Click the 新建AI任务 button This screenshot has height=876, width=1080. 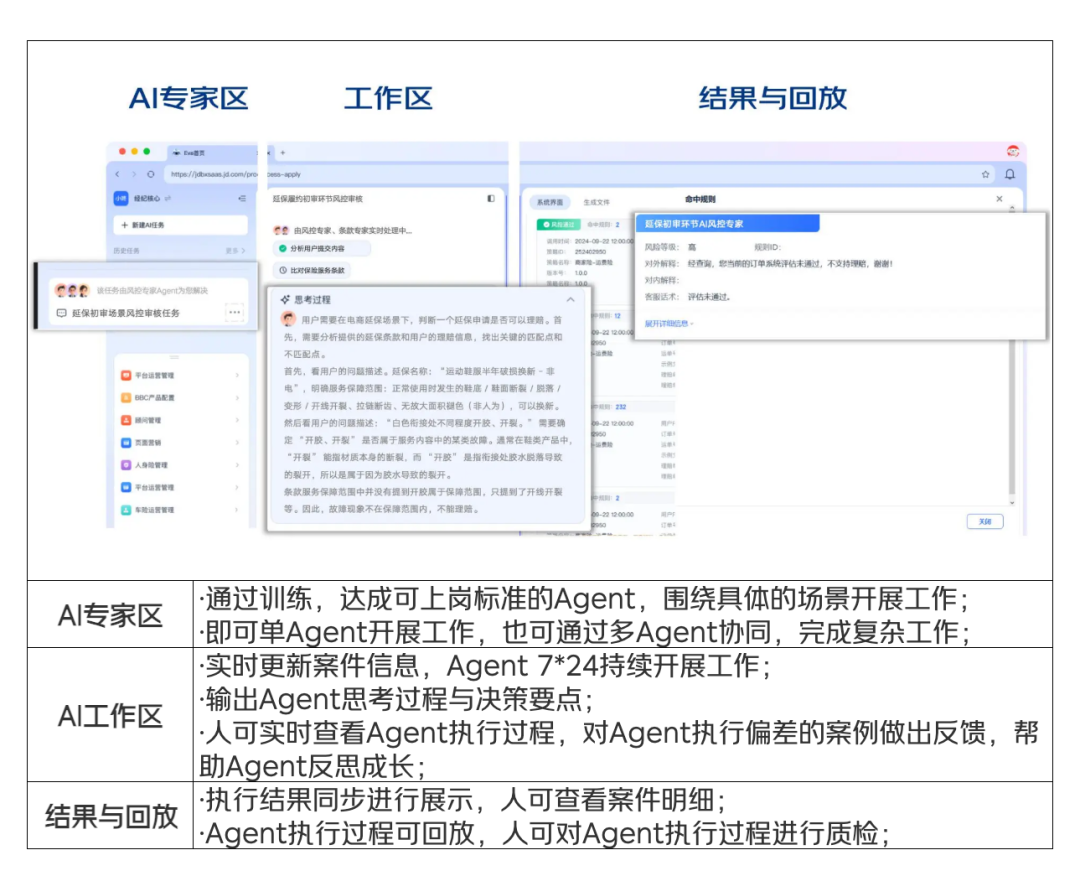pos(180,225)
